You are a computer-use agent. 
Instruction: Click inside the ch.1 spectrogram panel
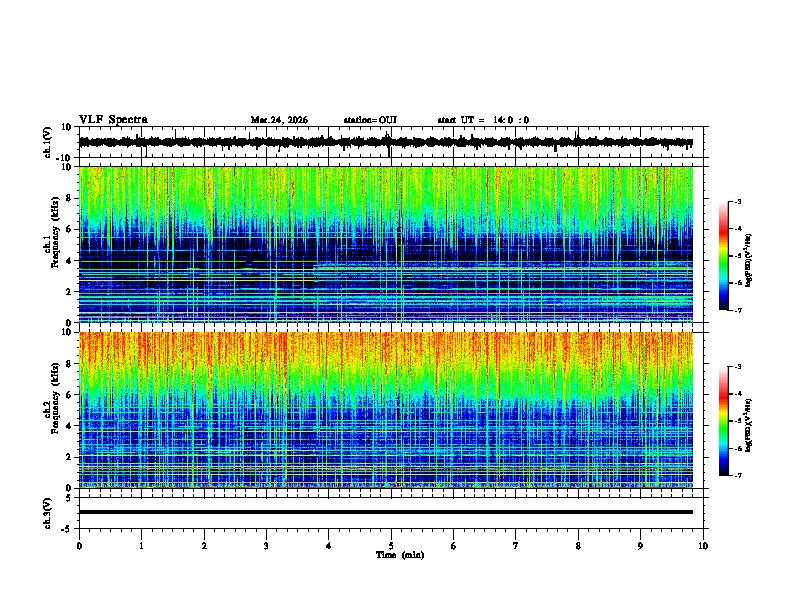pos(386,244)
